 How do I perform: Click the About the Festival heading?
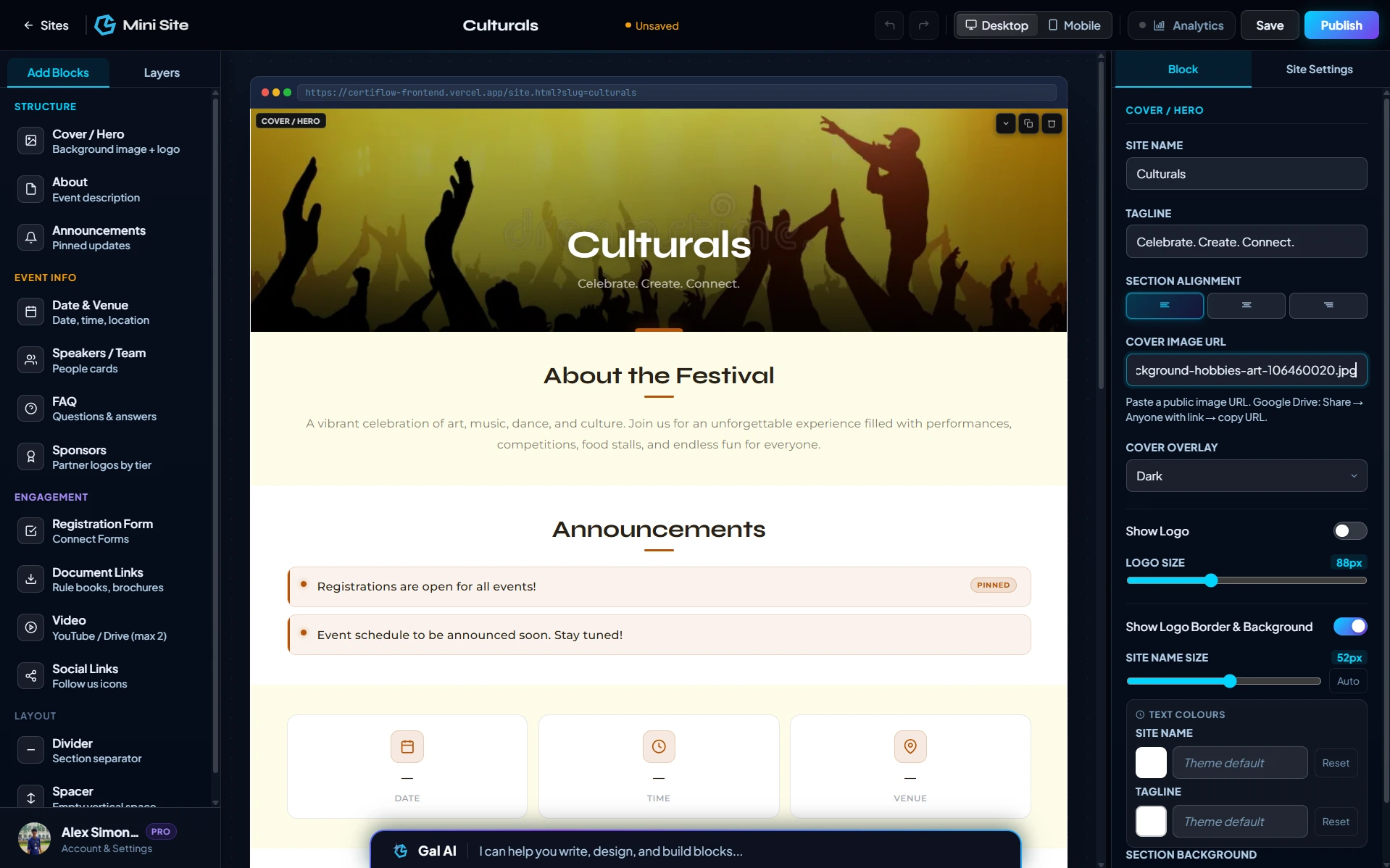[x=659, y=375]
